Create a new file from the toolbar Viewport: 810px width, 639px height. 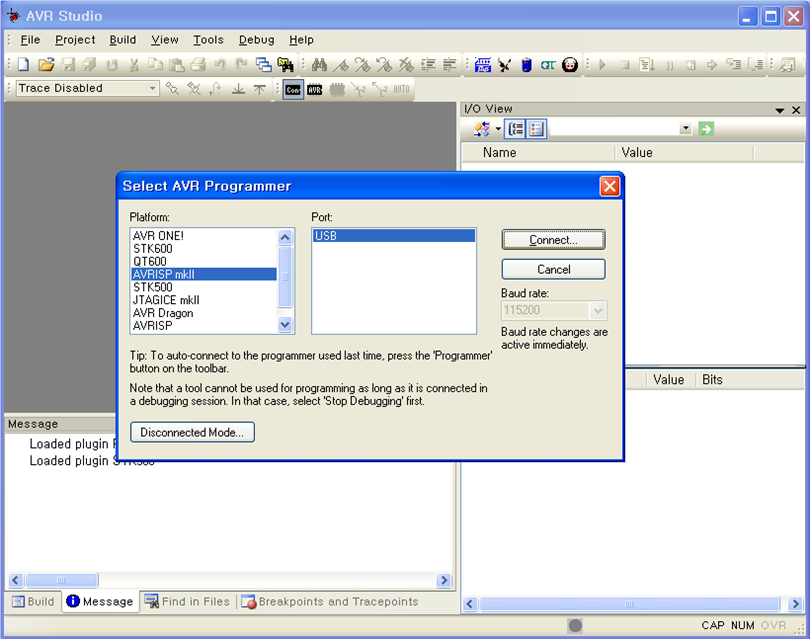coord(23,65)
